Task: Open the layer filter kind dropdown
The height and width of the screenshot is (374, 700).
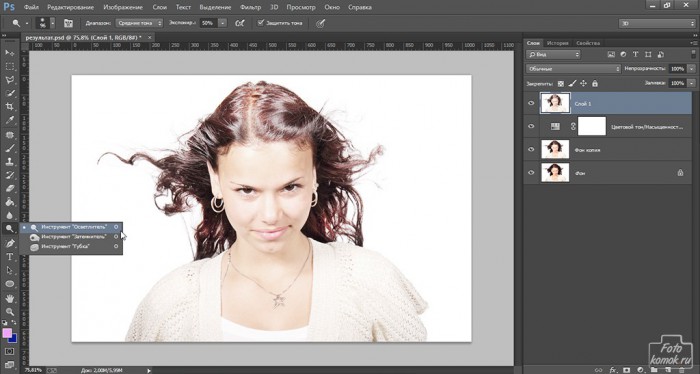Action: (x=553, y=54)
